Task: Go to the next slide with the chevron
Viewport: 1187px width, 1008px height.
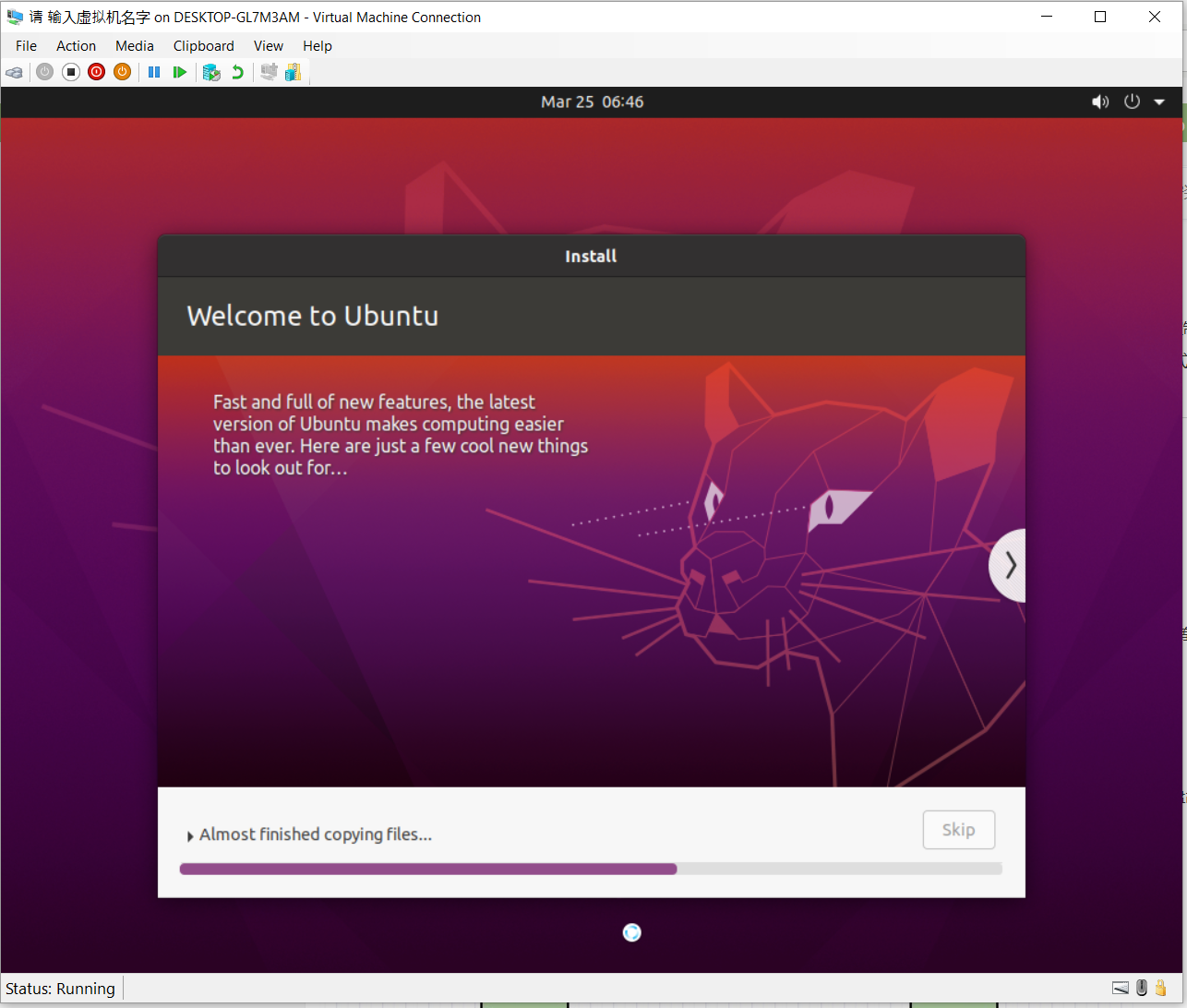Action: coord(1009,565)
